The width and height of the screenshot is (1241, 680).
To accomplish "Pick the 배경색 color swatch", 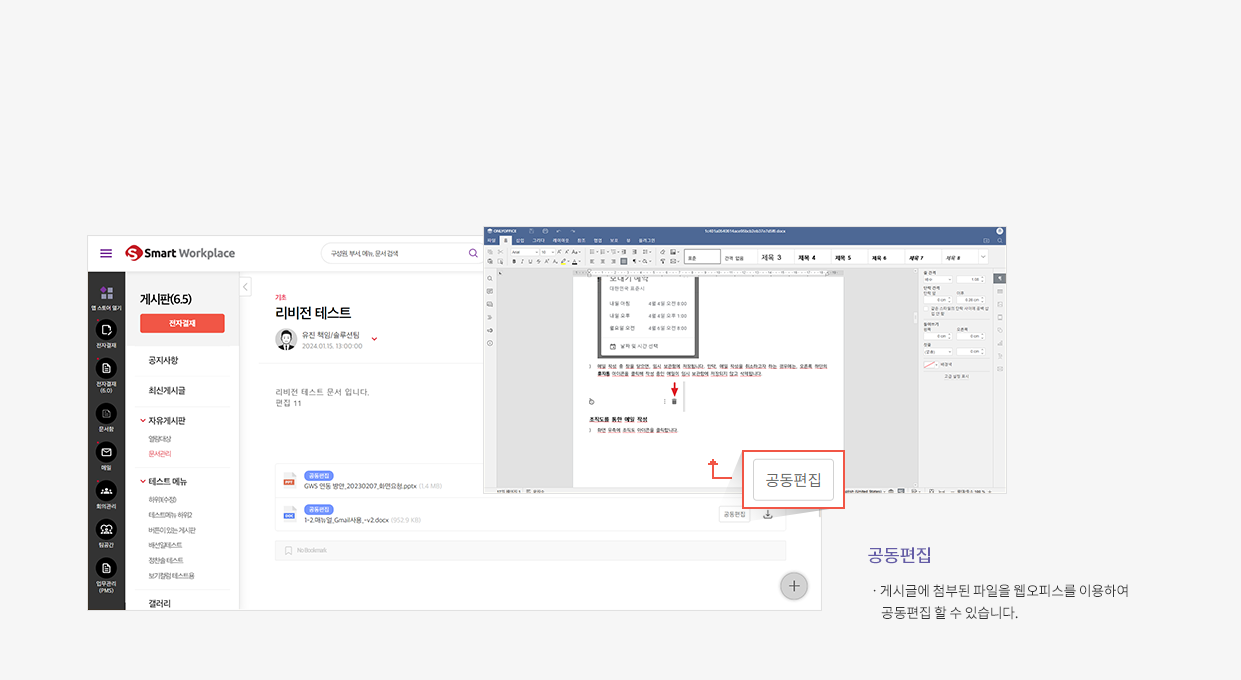I will pyautogui.click(x=931, y=365).
